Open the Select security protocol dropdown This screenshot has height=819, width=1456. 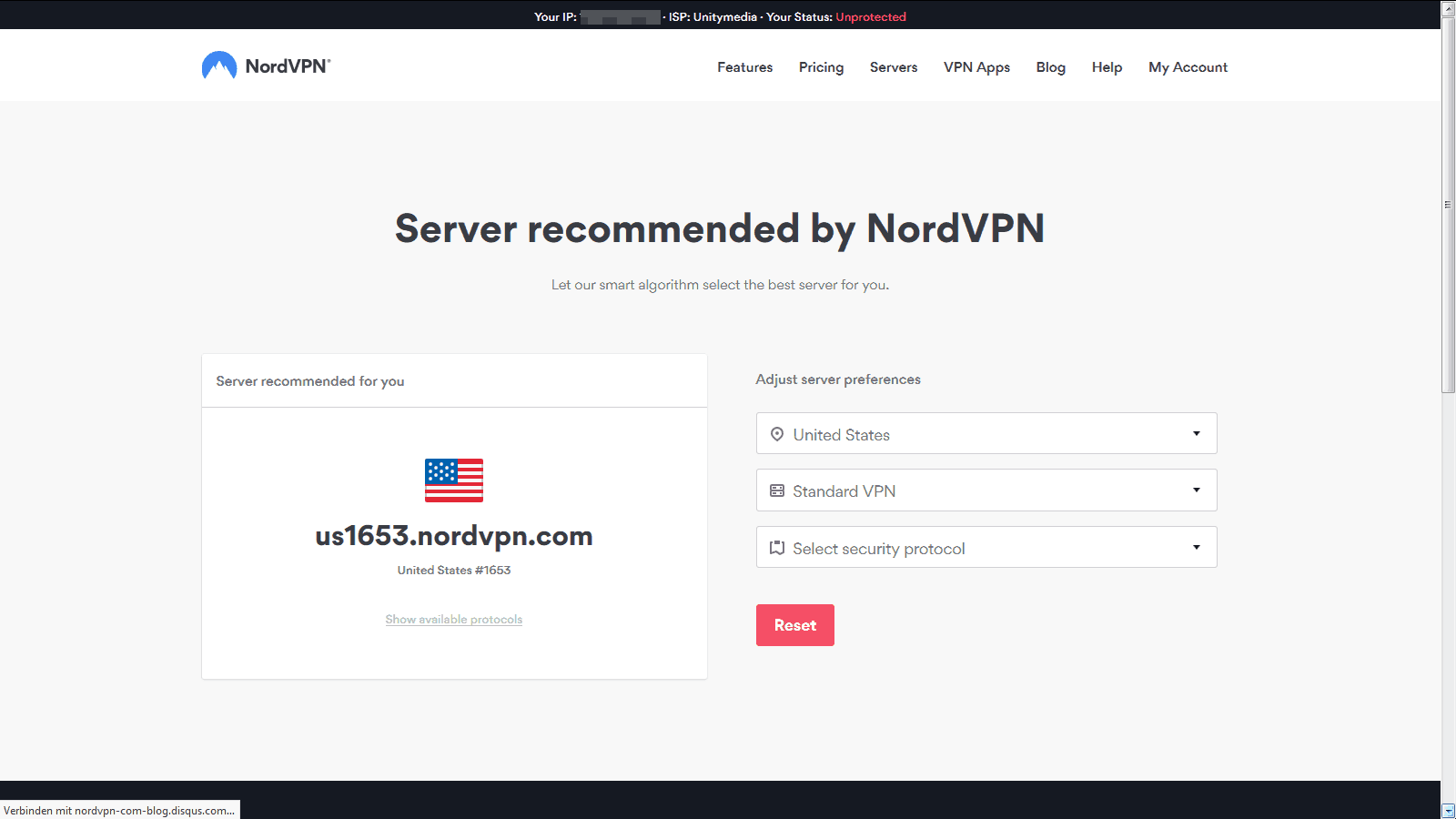tap(986, 547)
